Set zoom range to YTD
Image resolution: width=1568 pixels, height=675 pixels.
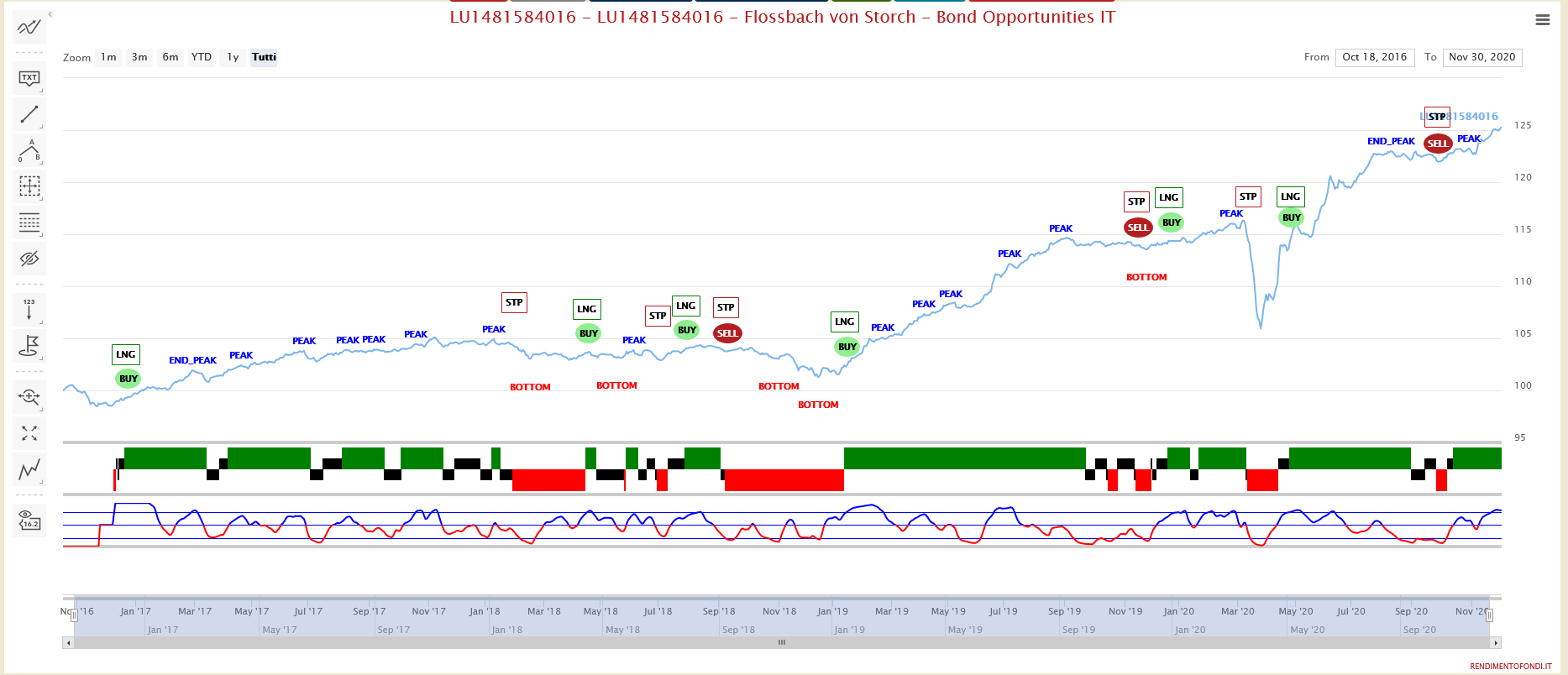[x=201, y=57]
